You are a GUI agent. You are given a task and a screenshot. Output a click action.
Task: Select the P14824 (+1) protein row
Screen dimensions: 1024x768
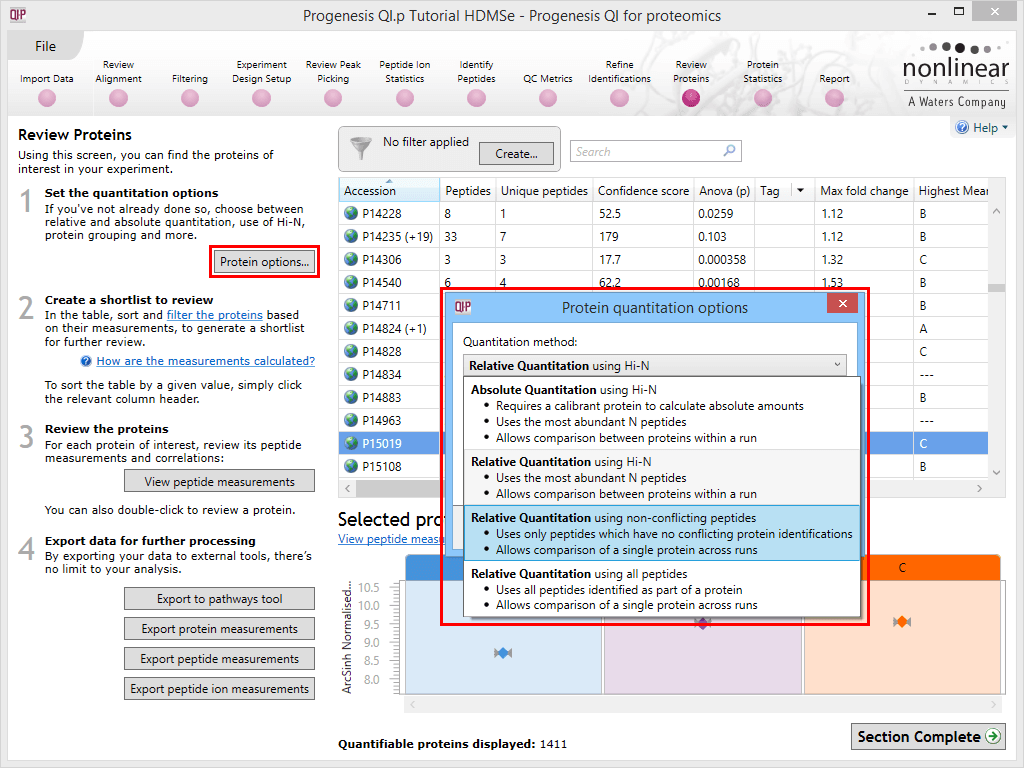click(390, 328)
